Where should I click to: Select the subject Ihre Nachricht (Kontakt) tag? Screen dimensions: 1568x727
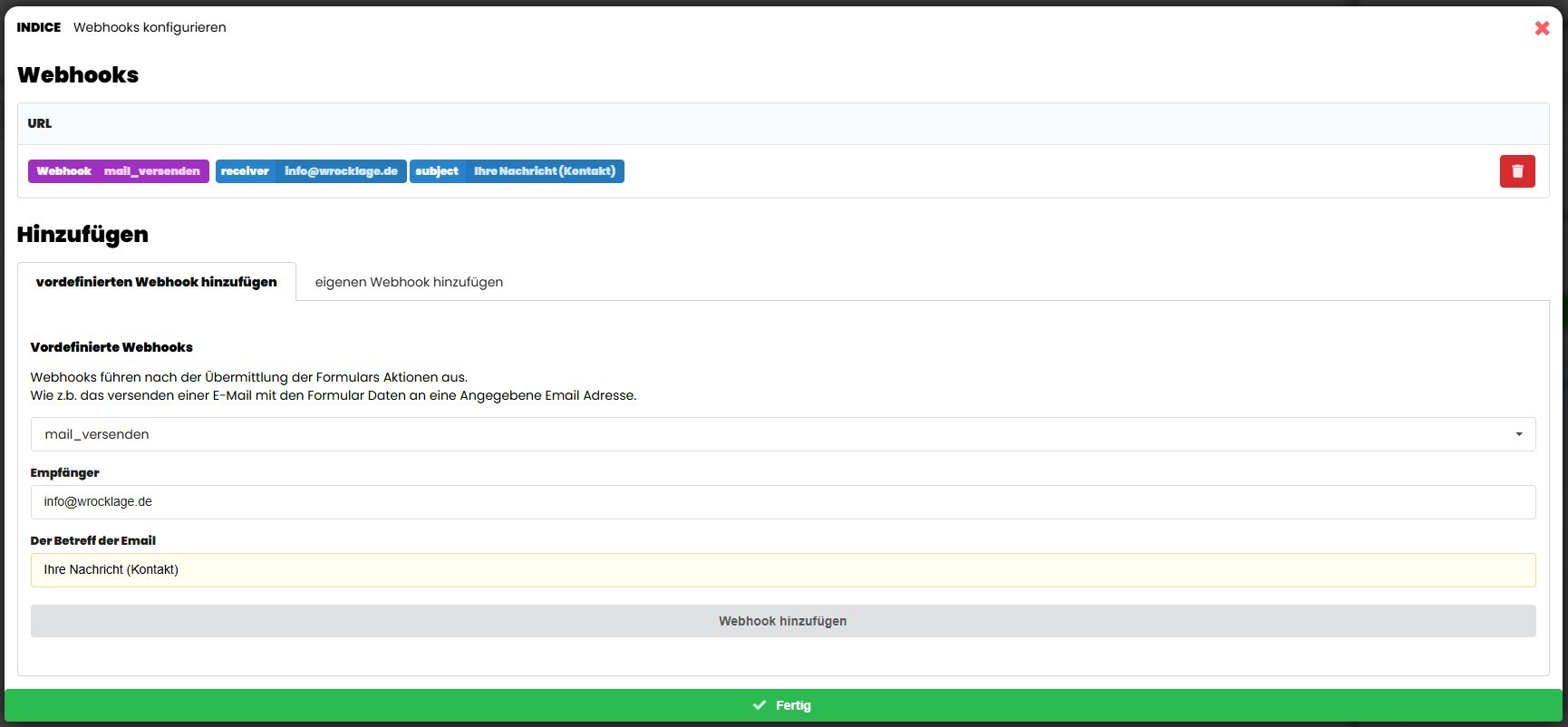pos(517,171)
